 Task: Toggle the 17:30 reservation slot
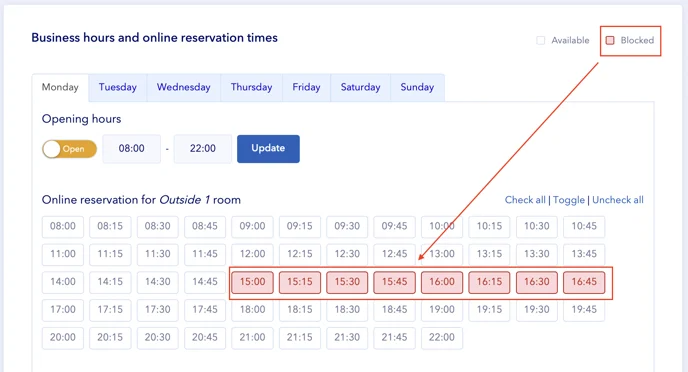click(158, 310)
